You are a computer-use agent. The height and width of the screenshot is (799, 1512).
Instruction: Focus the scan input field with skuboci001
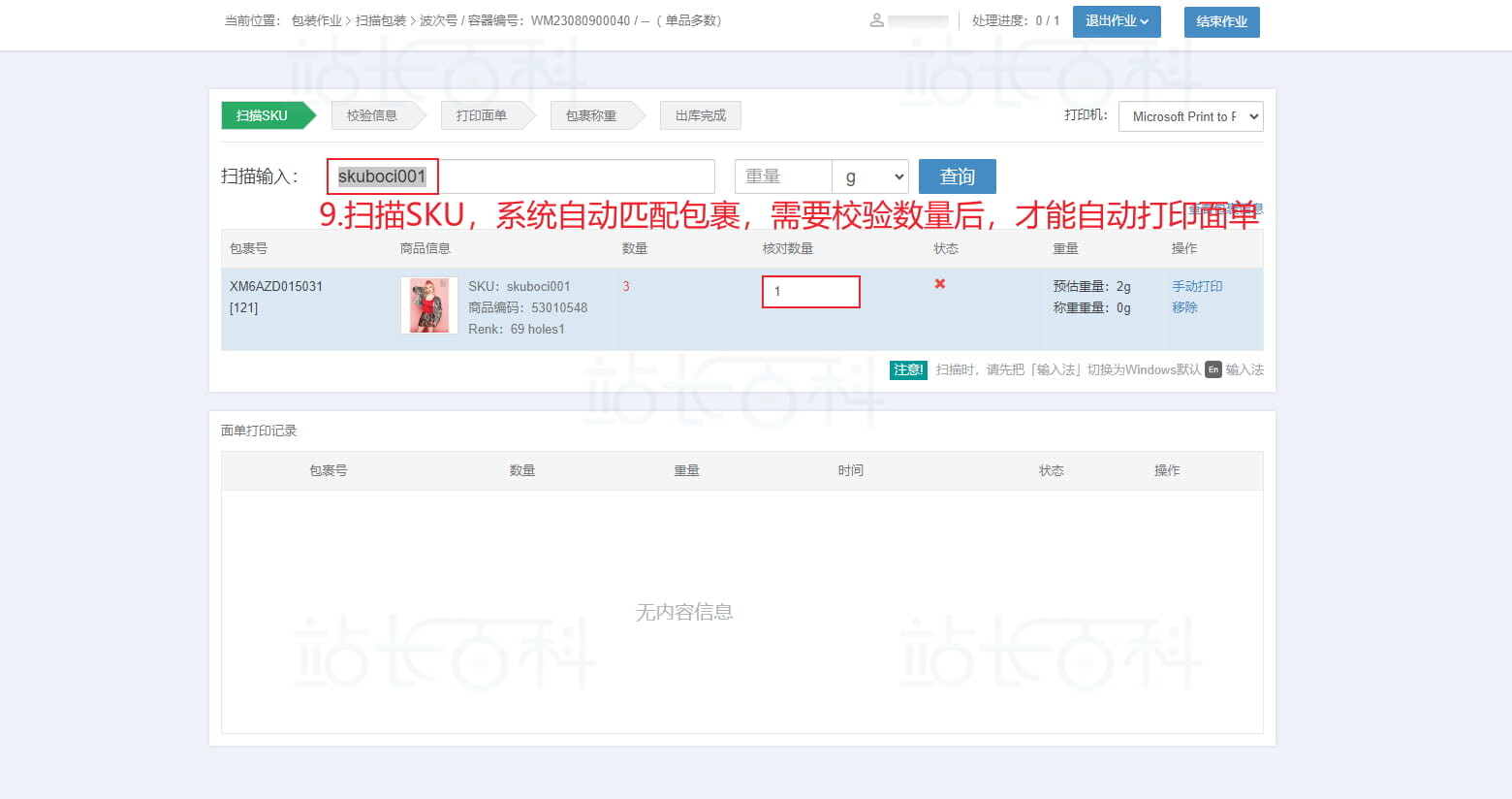tap(520, 176)
